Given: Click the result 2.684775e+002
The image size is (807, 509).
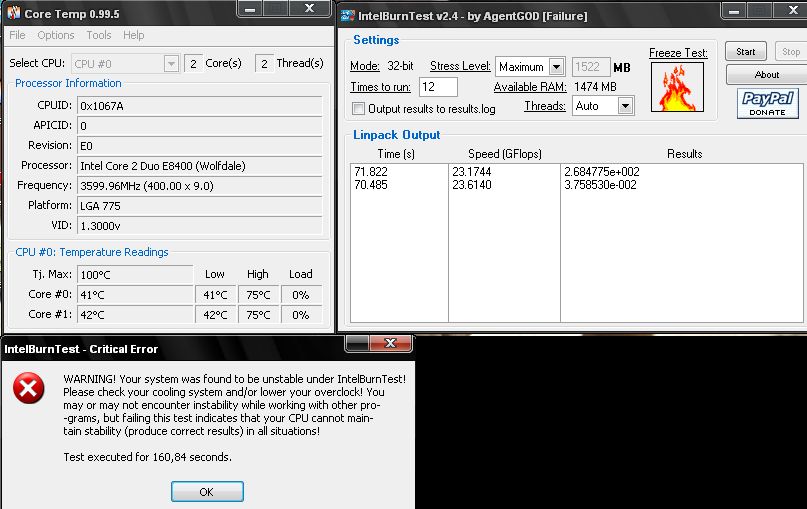Looking at the screenshot, I should pos(602,171).
